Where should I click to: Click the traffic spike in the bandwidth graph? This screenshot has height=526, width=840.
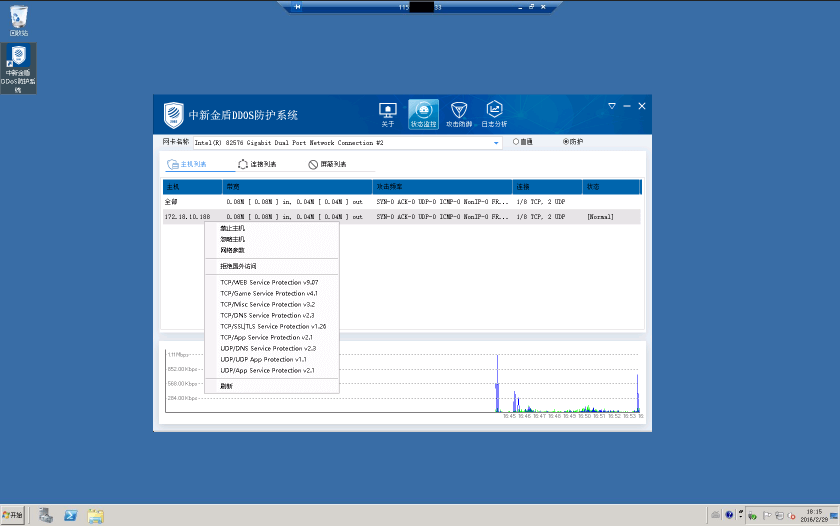(x=497, y=384)
